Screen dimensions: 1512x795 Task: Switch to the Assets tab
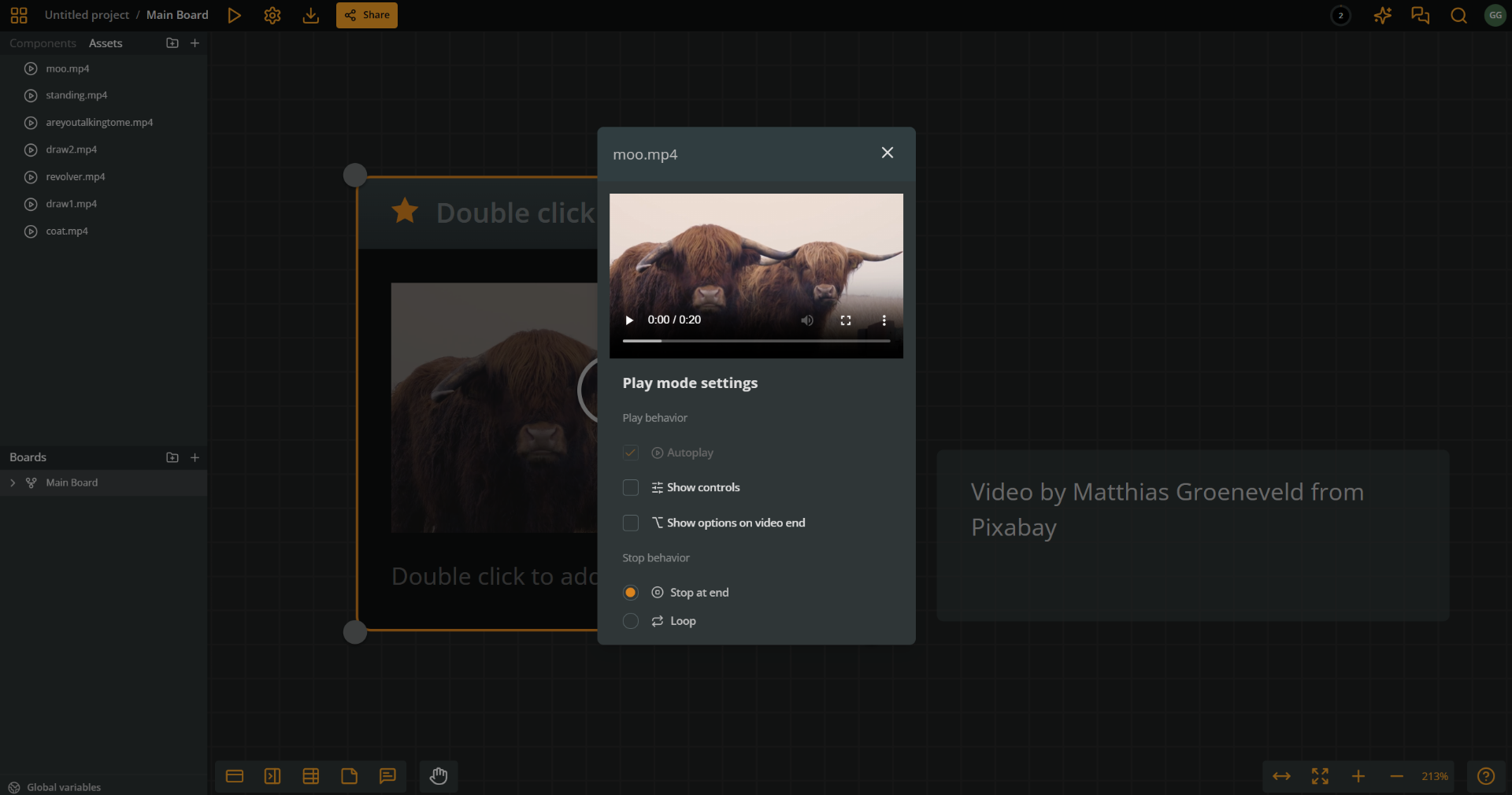coord(106,43)
